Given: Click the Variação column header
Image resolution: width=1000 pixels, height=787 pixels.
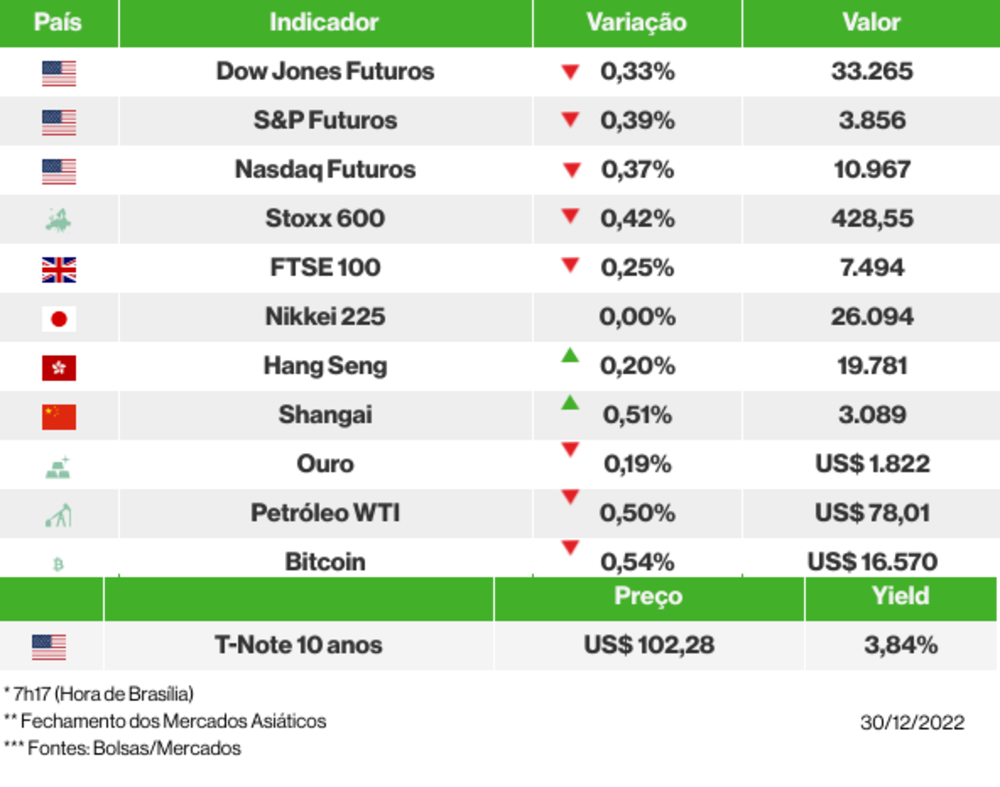Looking at the screenshot, I should pos(636,23).
